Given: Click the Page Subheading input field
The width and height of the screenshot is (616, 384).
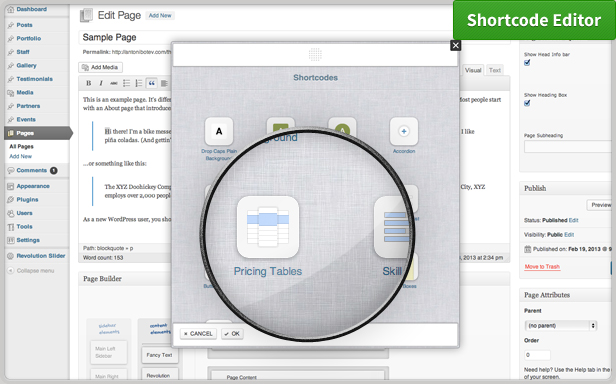Looking at the screenshot, I should pyautogui.click(x=568, y=147).
